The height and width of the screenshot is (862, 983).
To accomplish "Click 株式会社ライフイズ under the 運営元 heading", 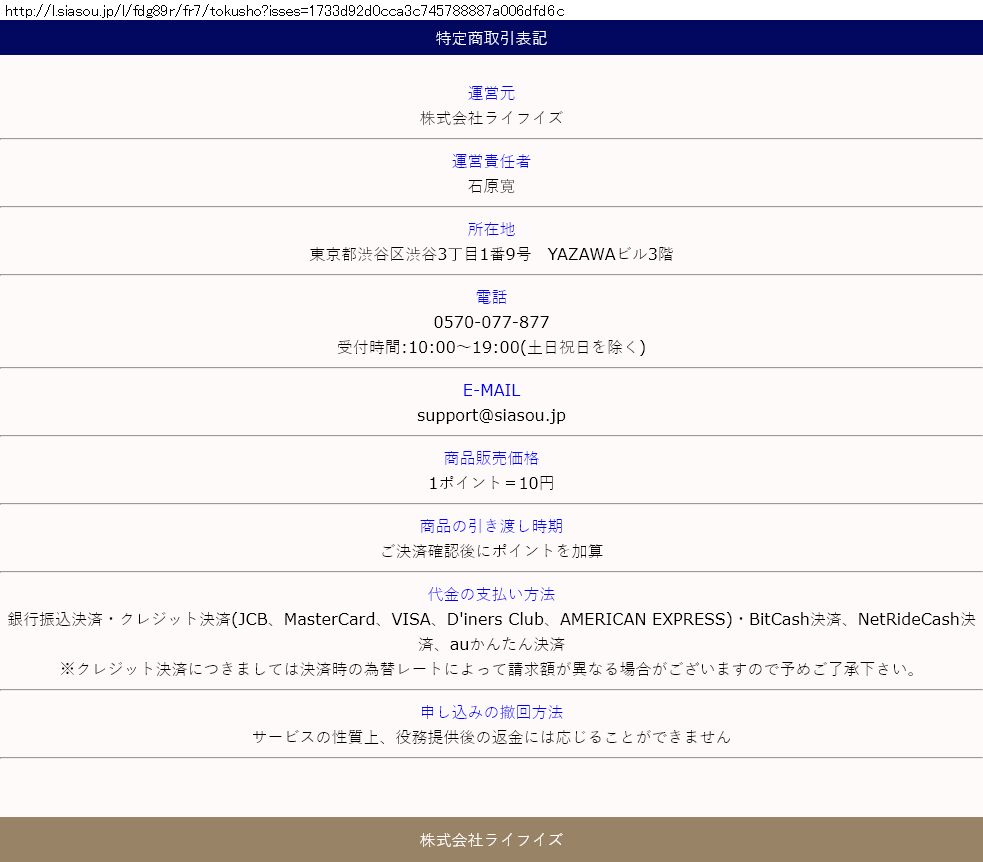I will click(491, 117).
